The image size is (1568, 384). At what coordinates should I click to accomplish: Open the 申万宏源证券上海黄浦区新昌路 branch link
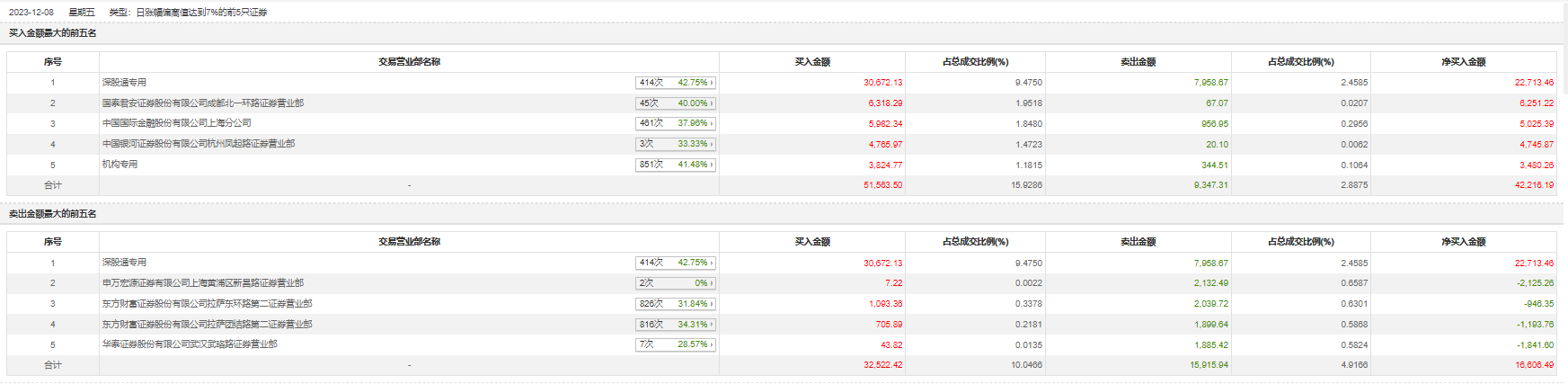coord(202,283)
